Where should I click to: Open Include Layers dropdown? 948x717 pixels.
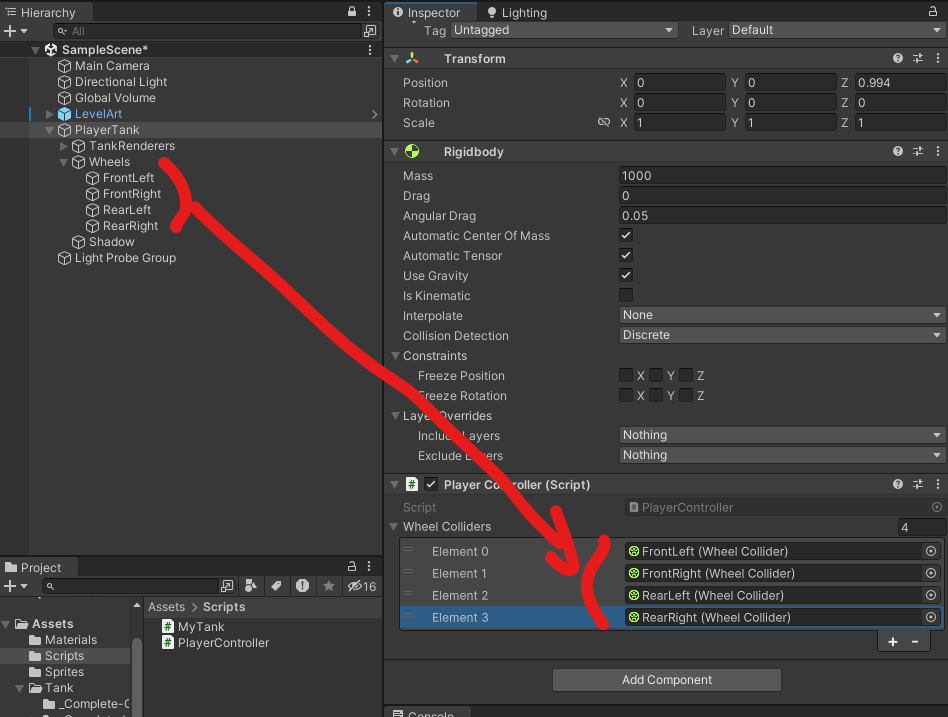[782, 435]
